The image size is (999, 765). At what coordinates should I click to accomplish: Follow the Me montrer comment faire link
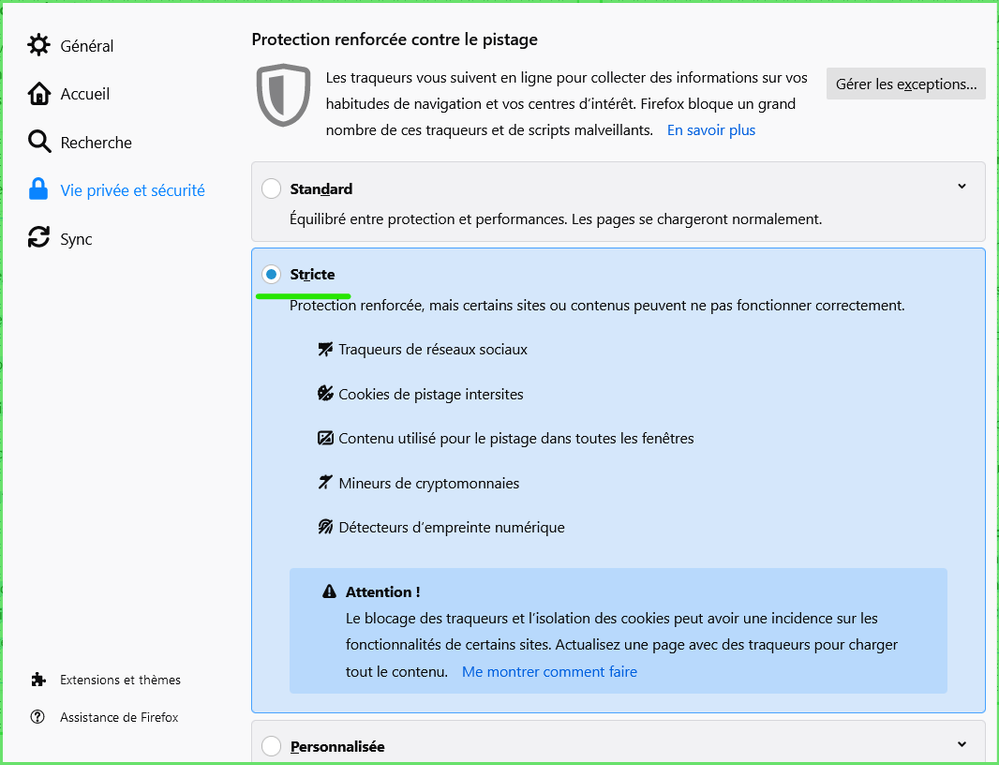point(549,672)
